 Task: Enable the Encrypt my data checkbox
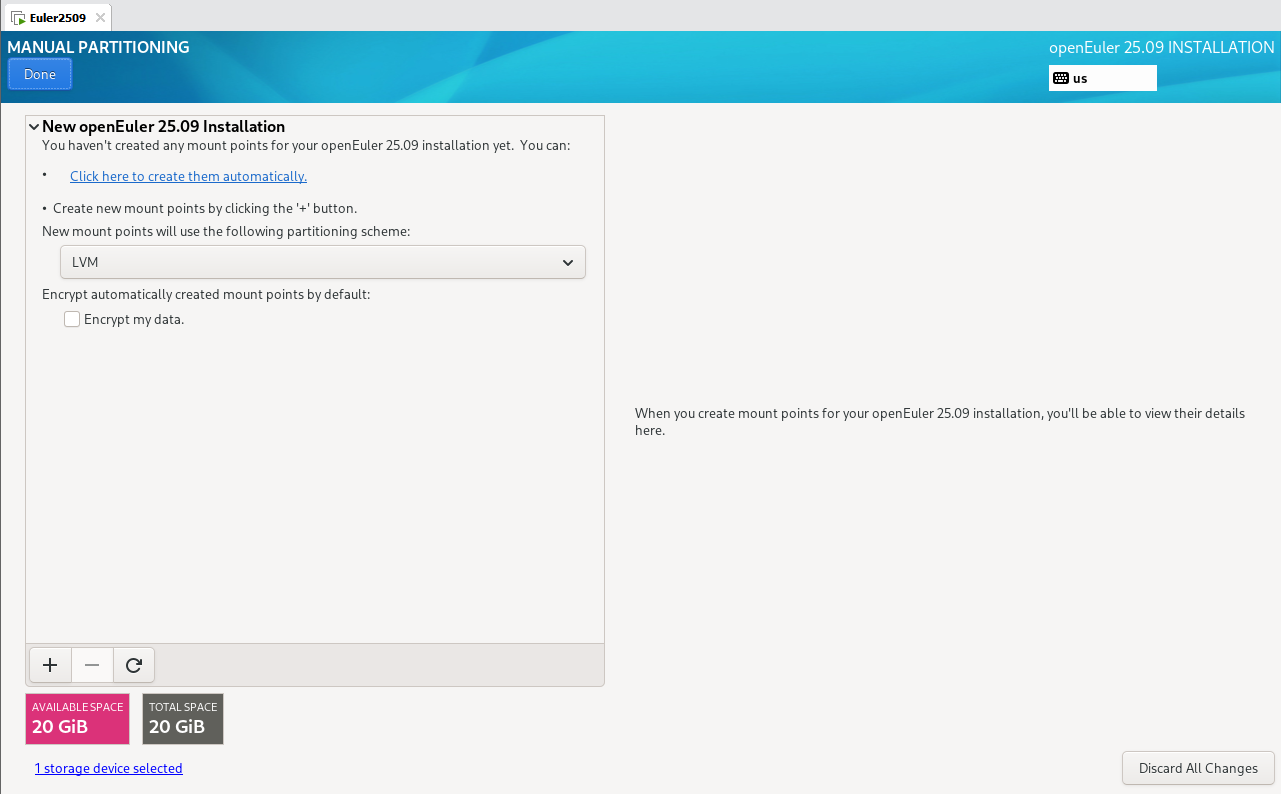pos(72,319)
